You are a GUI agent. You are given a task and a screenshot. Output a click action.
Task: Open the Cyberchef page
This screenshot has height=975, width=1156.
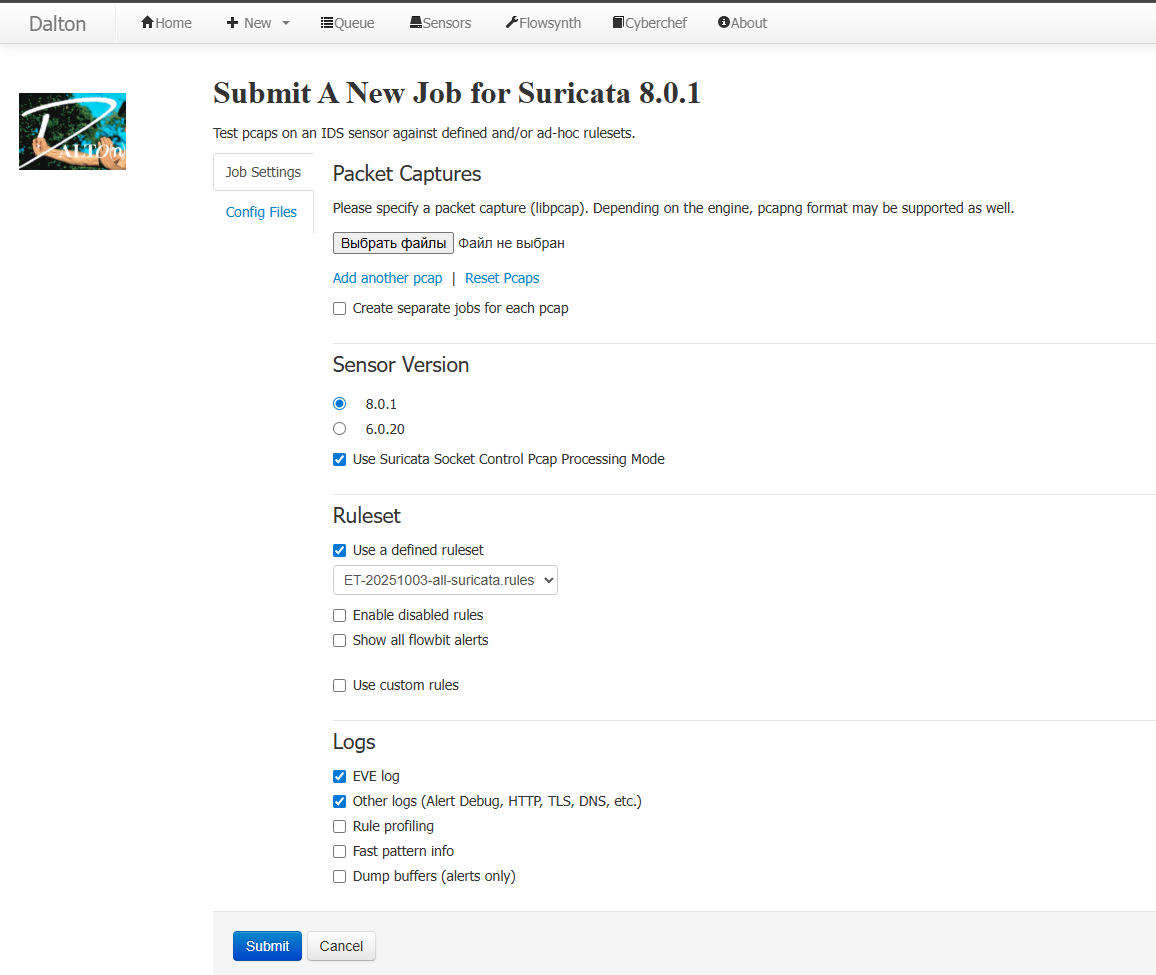pos(650,23)
